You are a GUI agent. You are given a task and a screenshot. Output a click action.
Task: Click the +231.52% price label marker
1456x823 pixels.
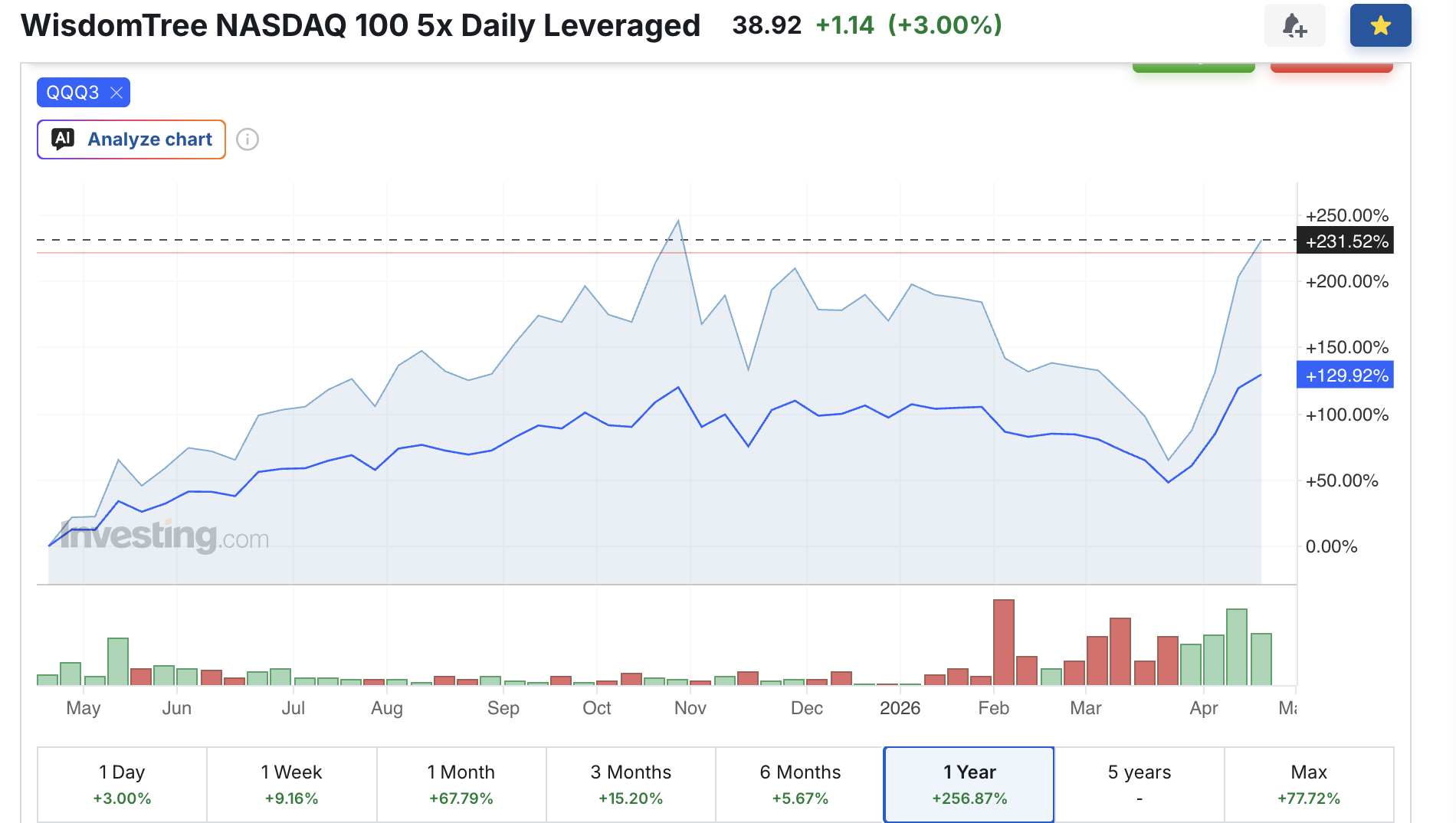(1345, 241)
